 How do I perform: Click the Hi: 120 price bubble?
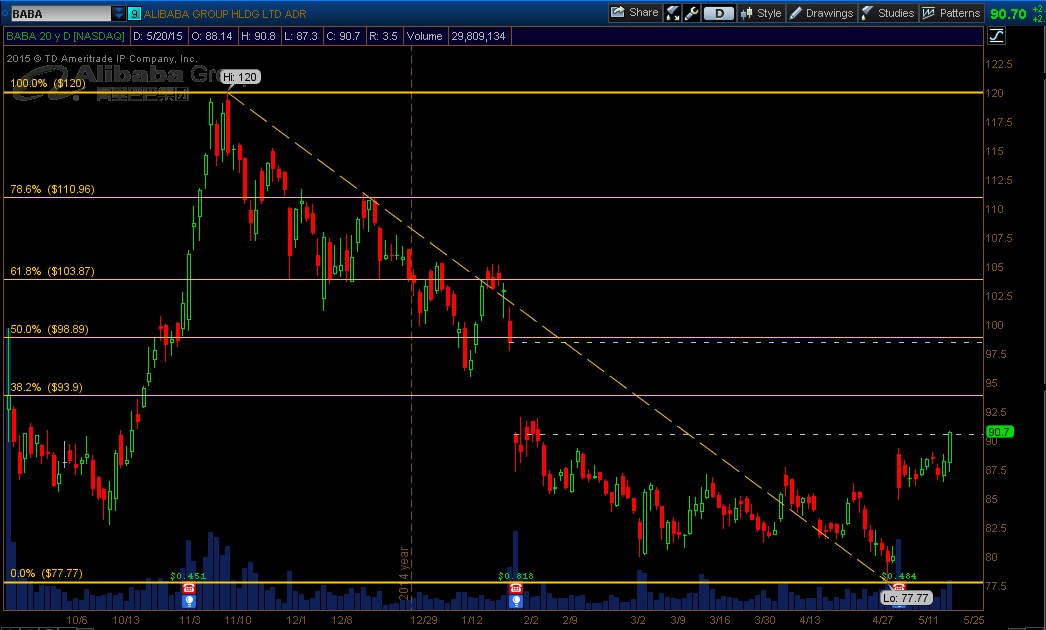coord(240,77)
